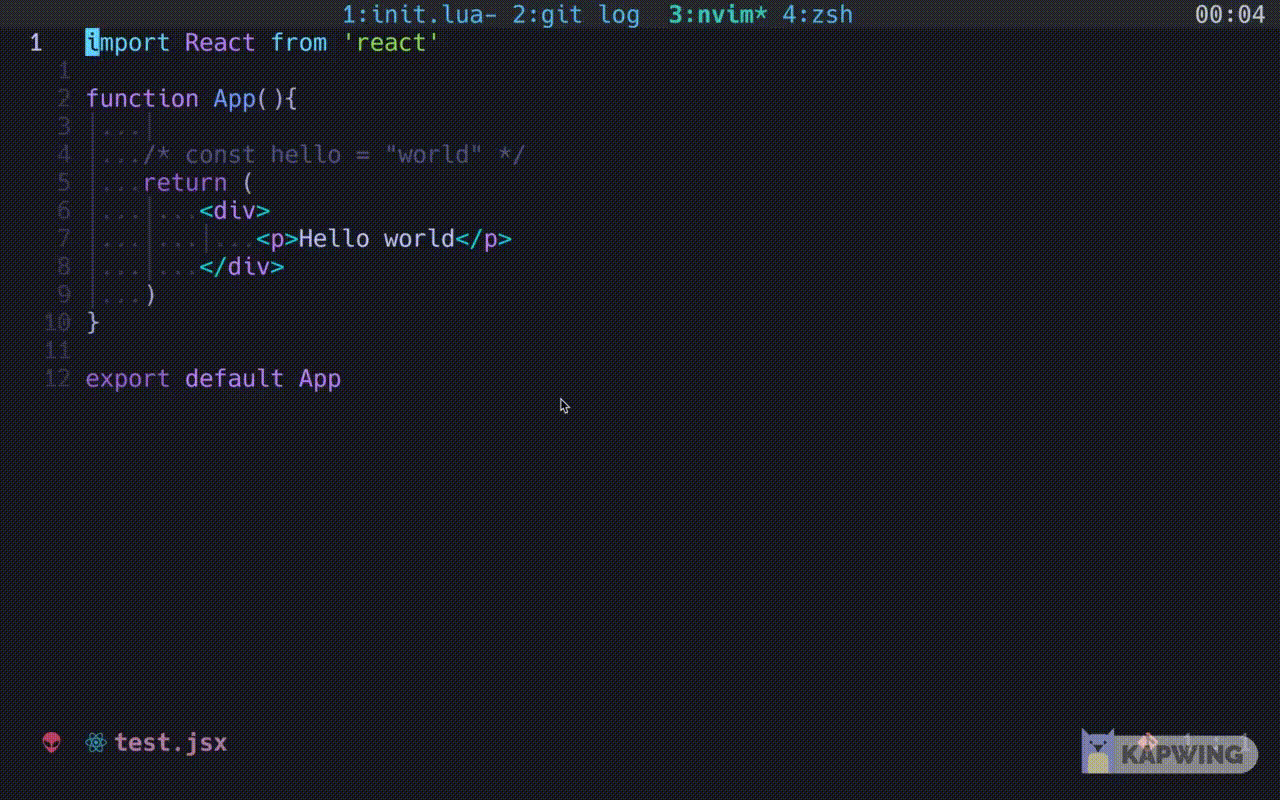Click 'App' in the export default line

click(320, 379)
